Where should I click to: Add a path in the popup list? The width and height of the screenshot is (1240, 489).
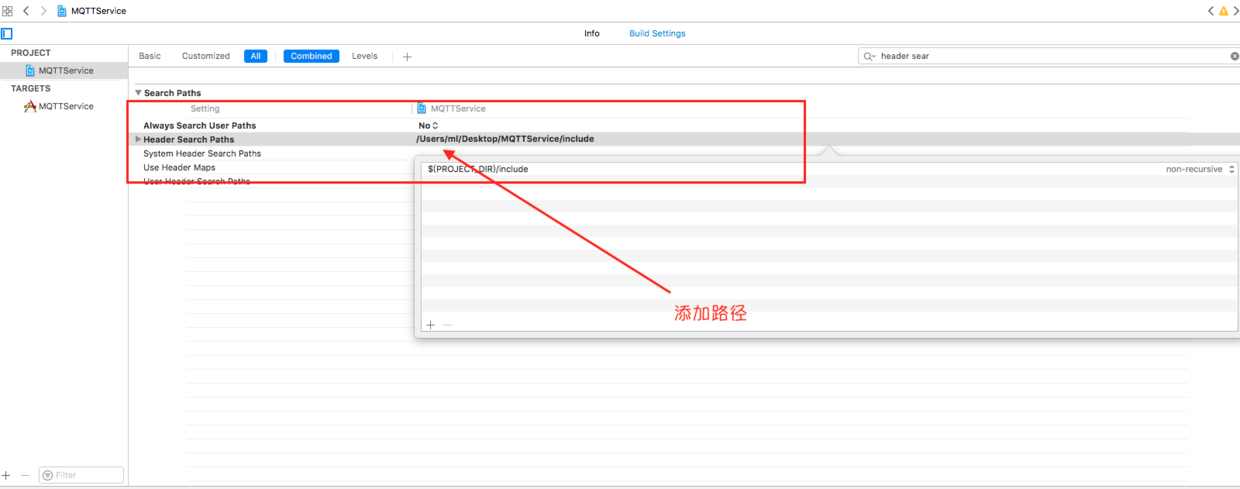pyautogui.click(x=431, y=325)
